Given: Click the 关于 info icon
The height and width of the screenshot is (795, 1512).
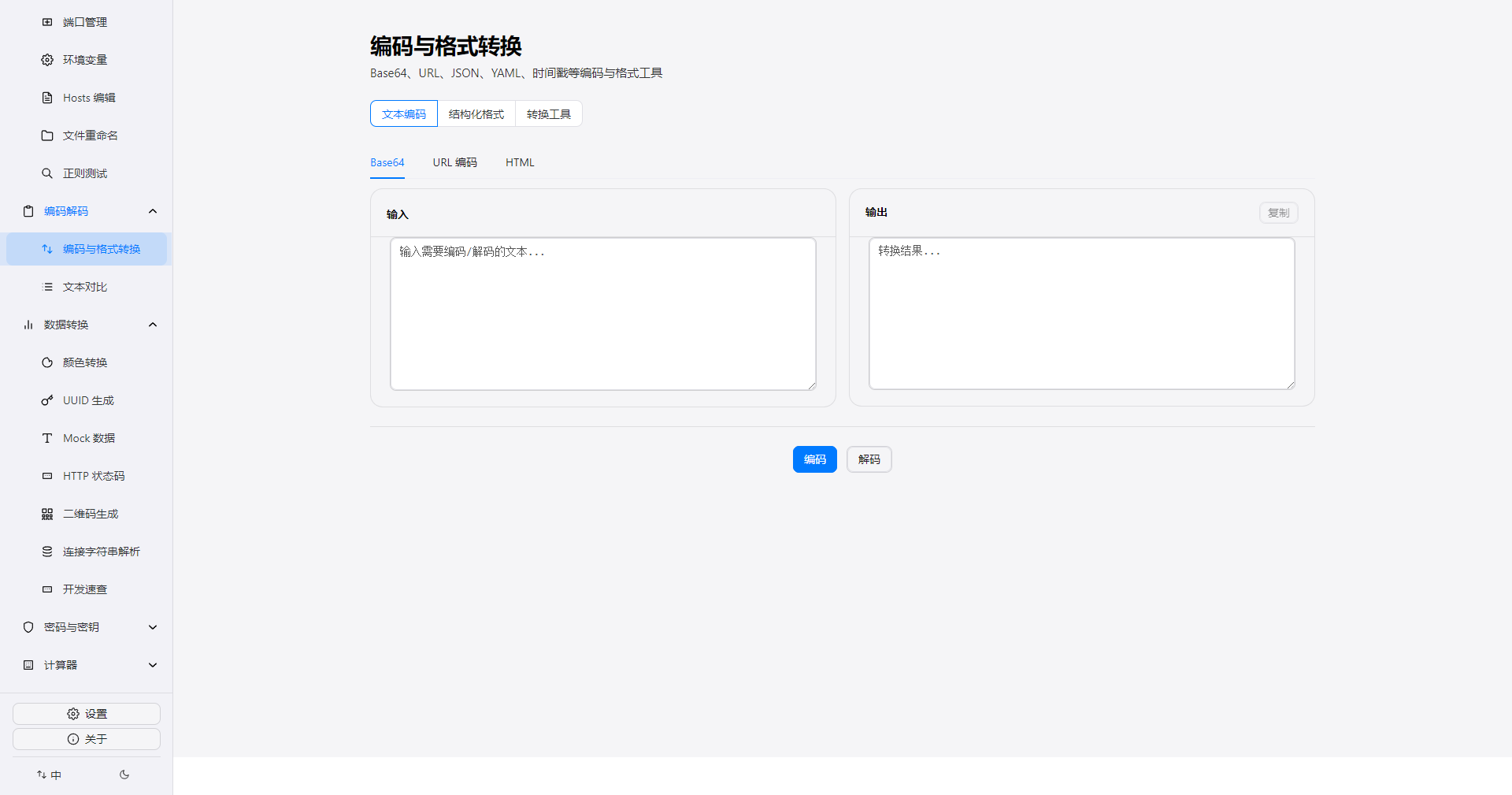Looking at the screenshot, I should [73, 739].
